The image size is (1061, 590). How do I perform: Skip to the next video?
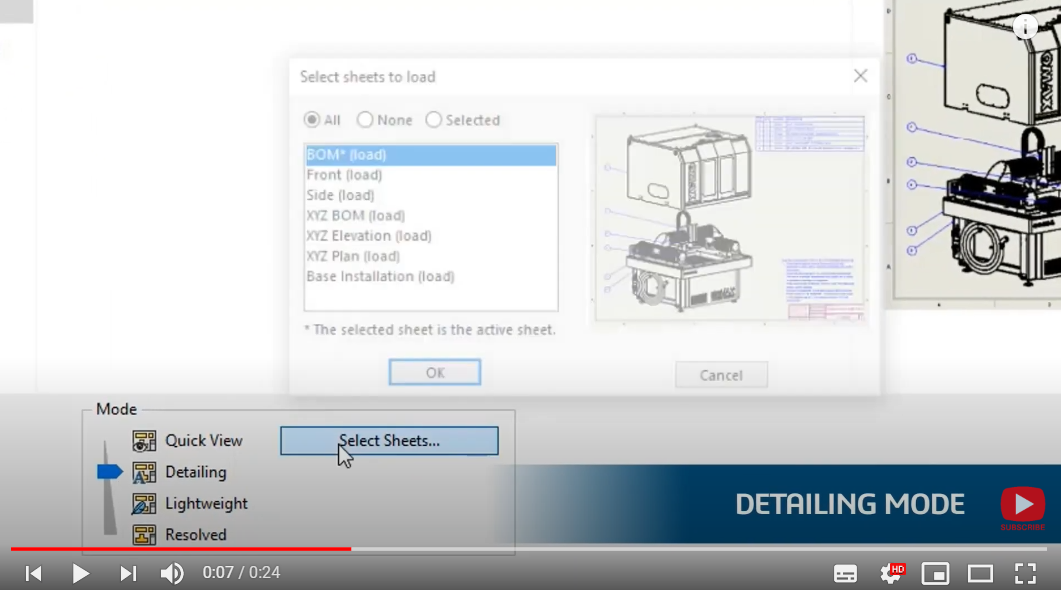click(x=127, y=573)
